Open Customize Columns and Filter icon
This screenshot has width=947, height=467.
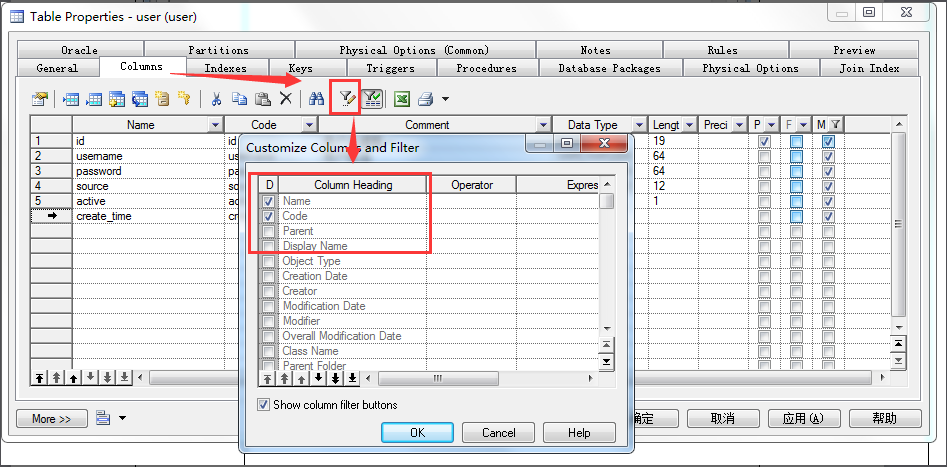[x=346, y=98]
